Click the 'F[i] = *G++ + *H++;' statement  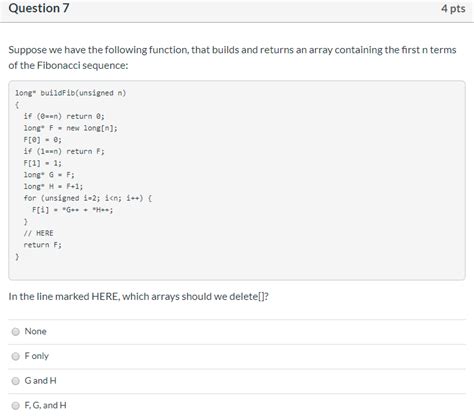(x=72, y=210)
